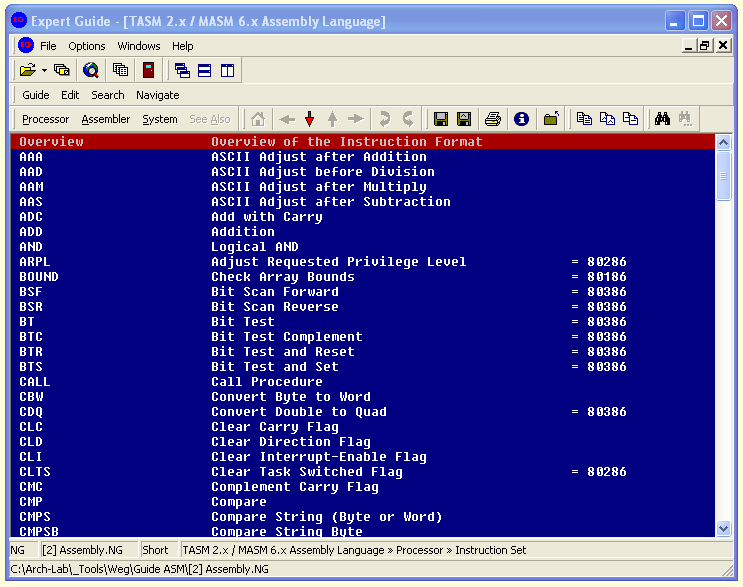
Task: Click the Assembler button
Action: tap(106, 119)
